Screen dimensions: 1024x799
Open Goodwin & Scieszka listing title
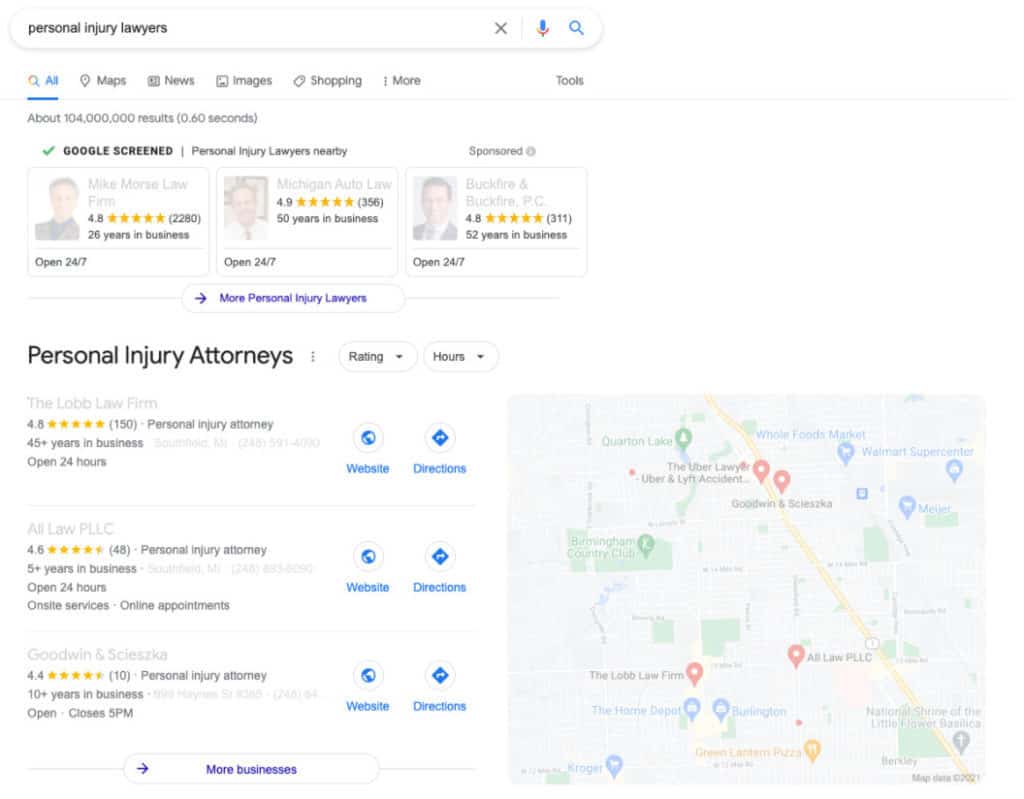(97, 655)
